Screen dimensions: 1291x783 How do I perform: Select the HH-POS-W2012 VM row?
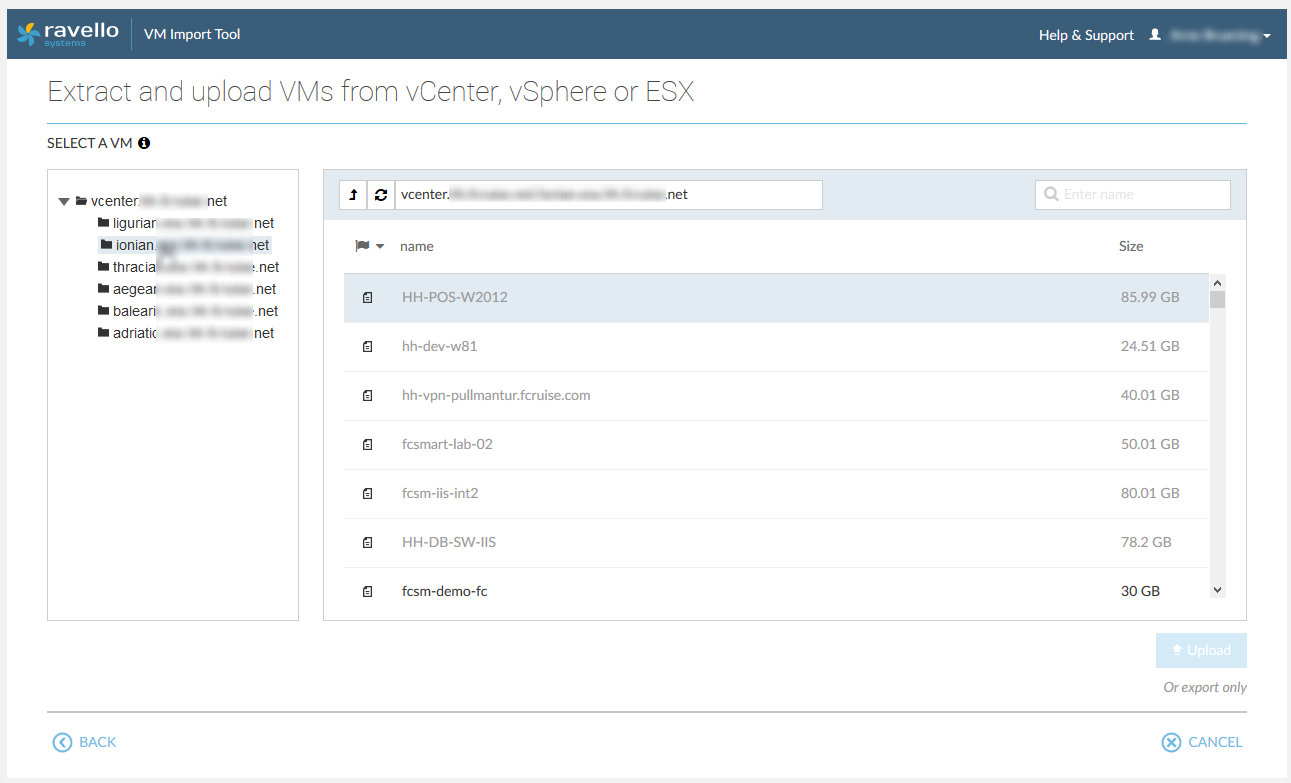click(x=776, y=298)
